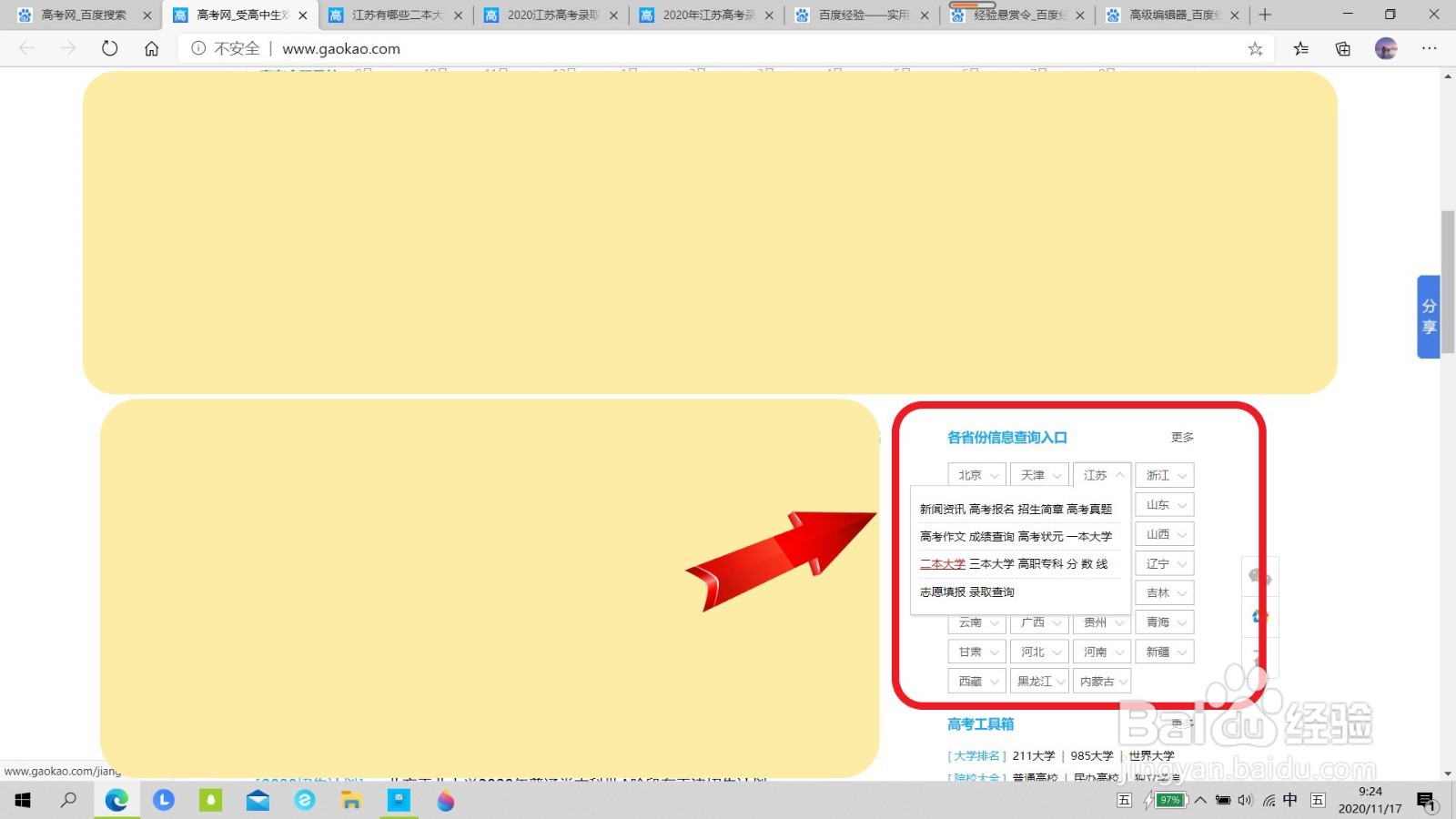Switch to the 江苏有哪些二本大 tab
The image size is (1456, 819).
tap(396, 15)
